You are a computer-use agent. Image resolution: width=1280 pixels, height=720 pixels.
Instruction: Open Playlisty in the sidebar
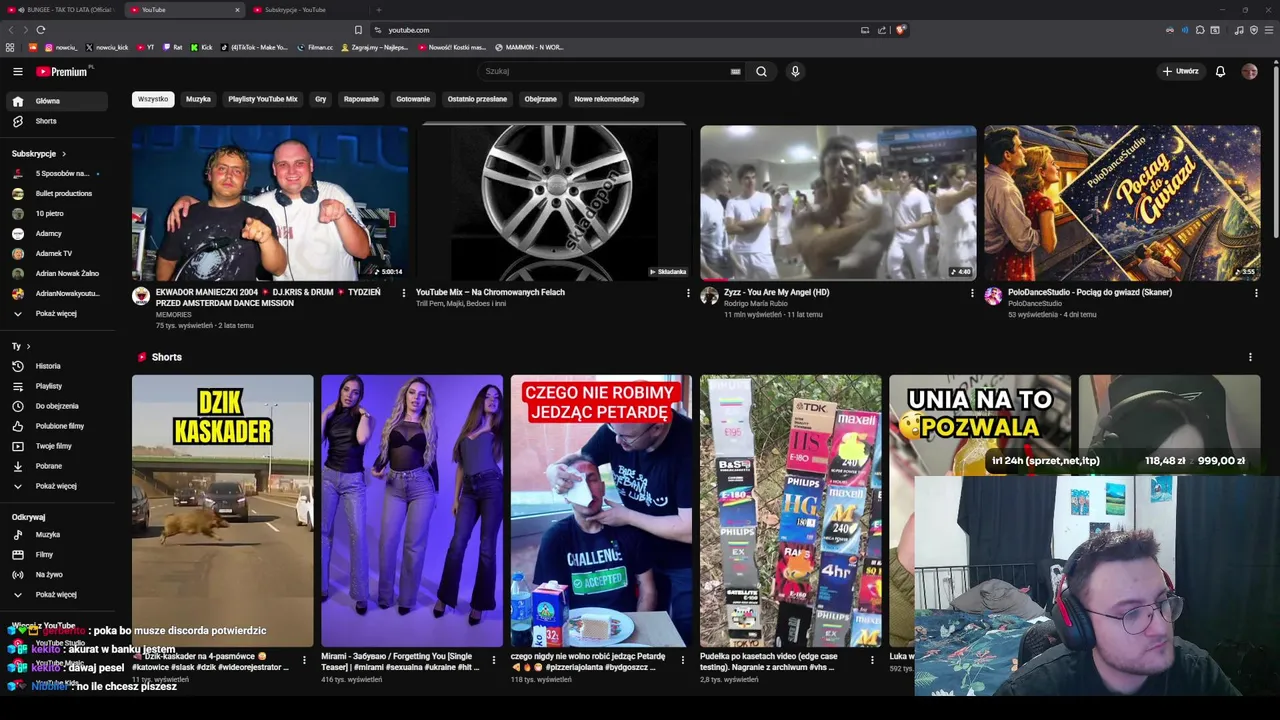coord(57,386)
